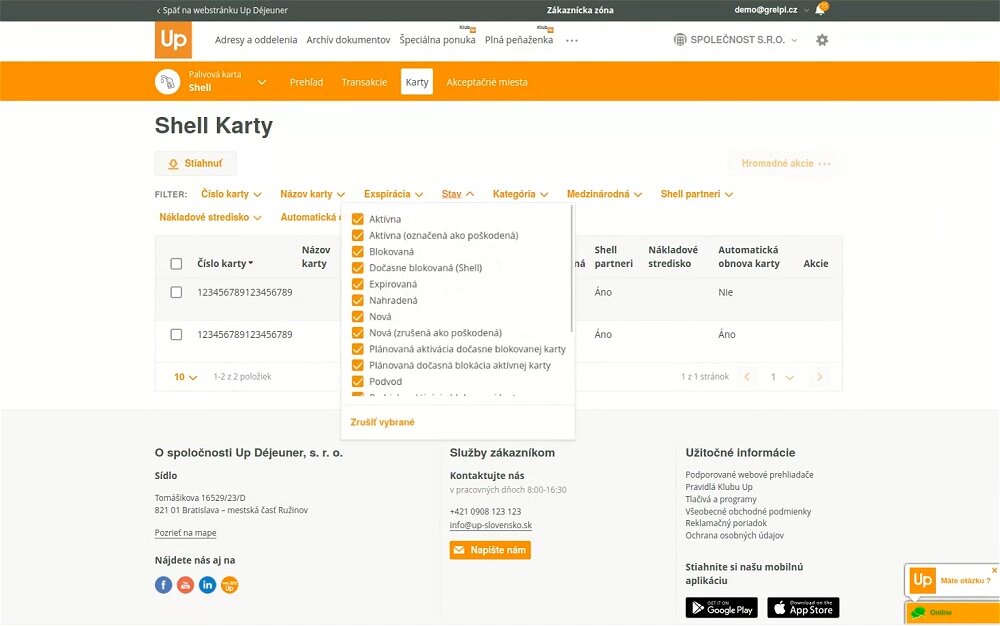
Task: Open Facebook social page icon
Action: click(163, 585)
